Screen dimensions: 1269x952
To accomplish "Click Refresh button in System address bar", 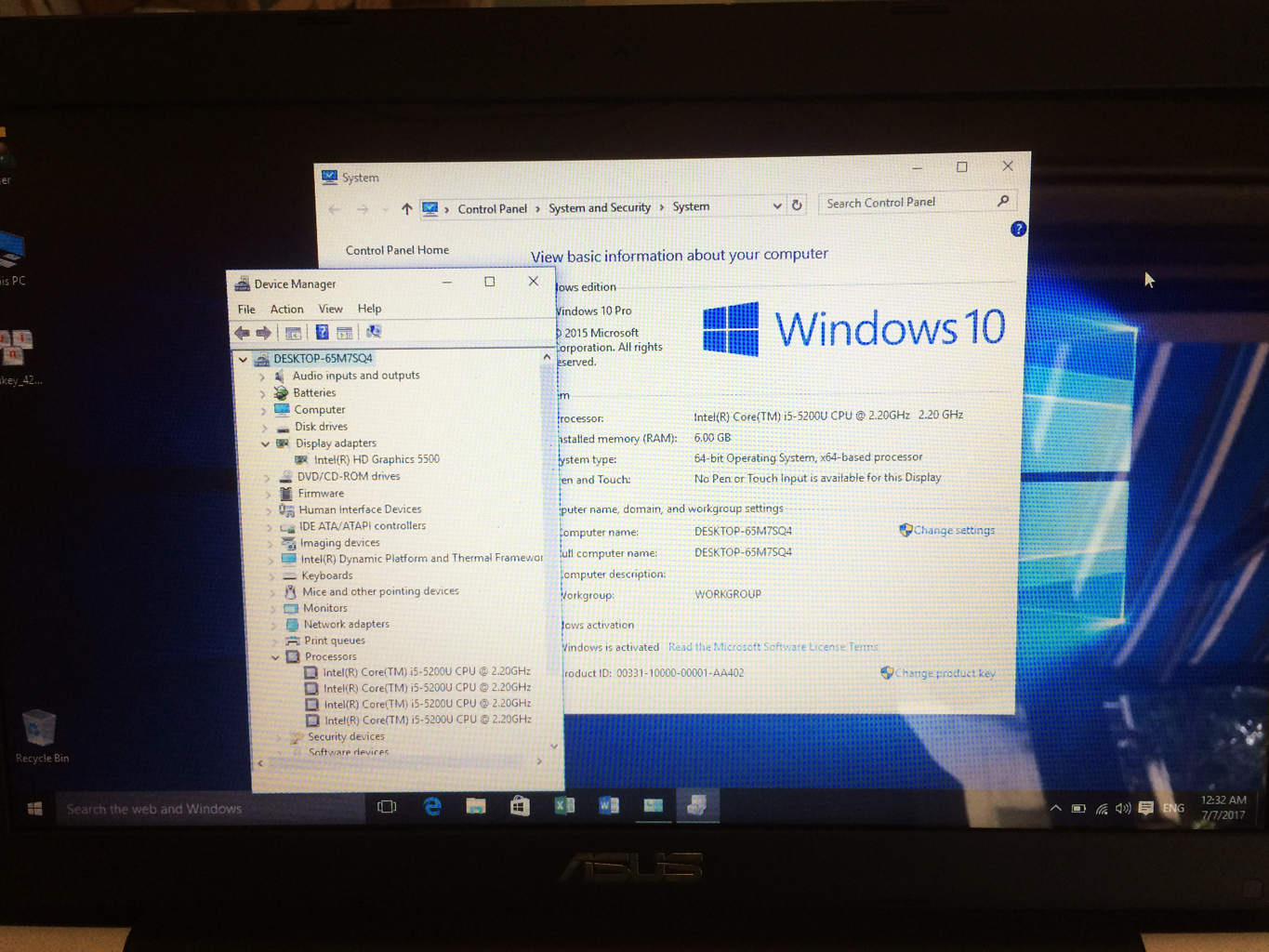I will 797,205.
